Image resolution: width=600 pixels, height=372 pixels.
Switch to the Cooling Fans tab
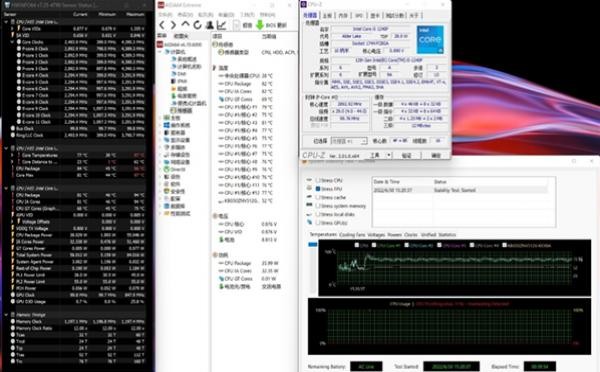click(x=352, y=235)
